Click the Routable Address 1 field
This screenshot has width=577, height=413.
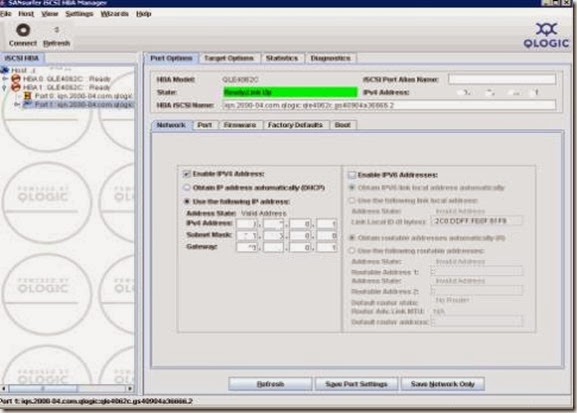(477, 272)
